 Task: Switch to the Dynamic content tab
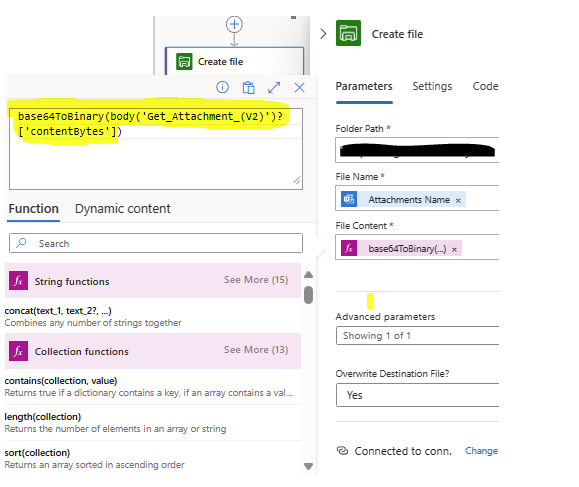[x=123, y=209]
